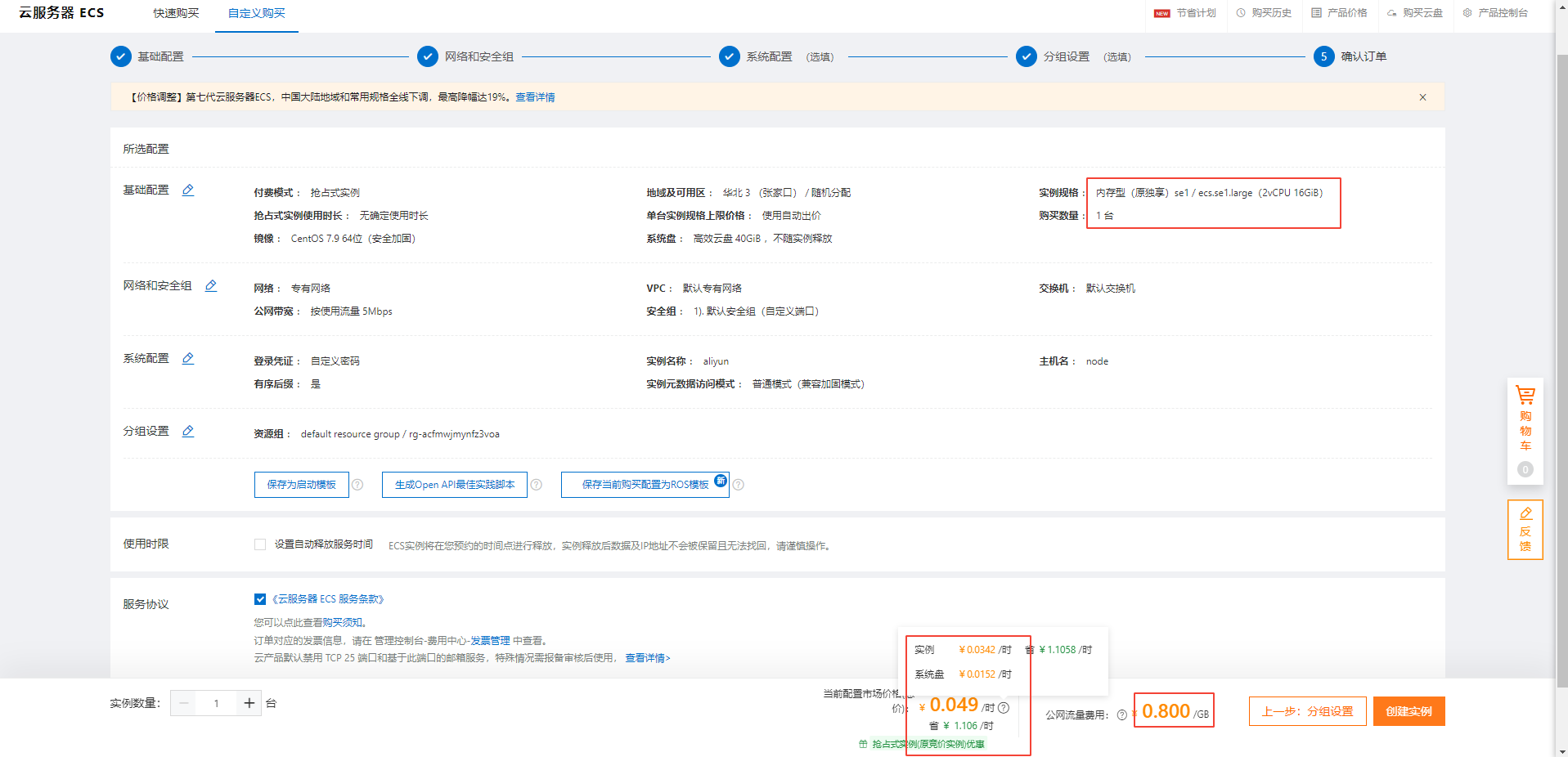Click the 网络和安全组 step label in progress bar

(x=479, y=56)
